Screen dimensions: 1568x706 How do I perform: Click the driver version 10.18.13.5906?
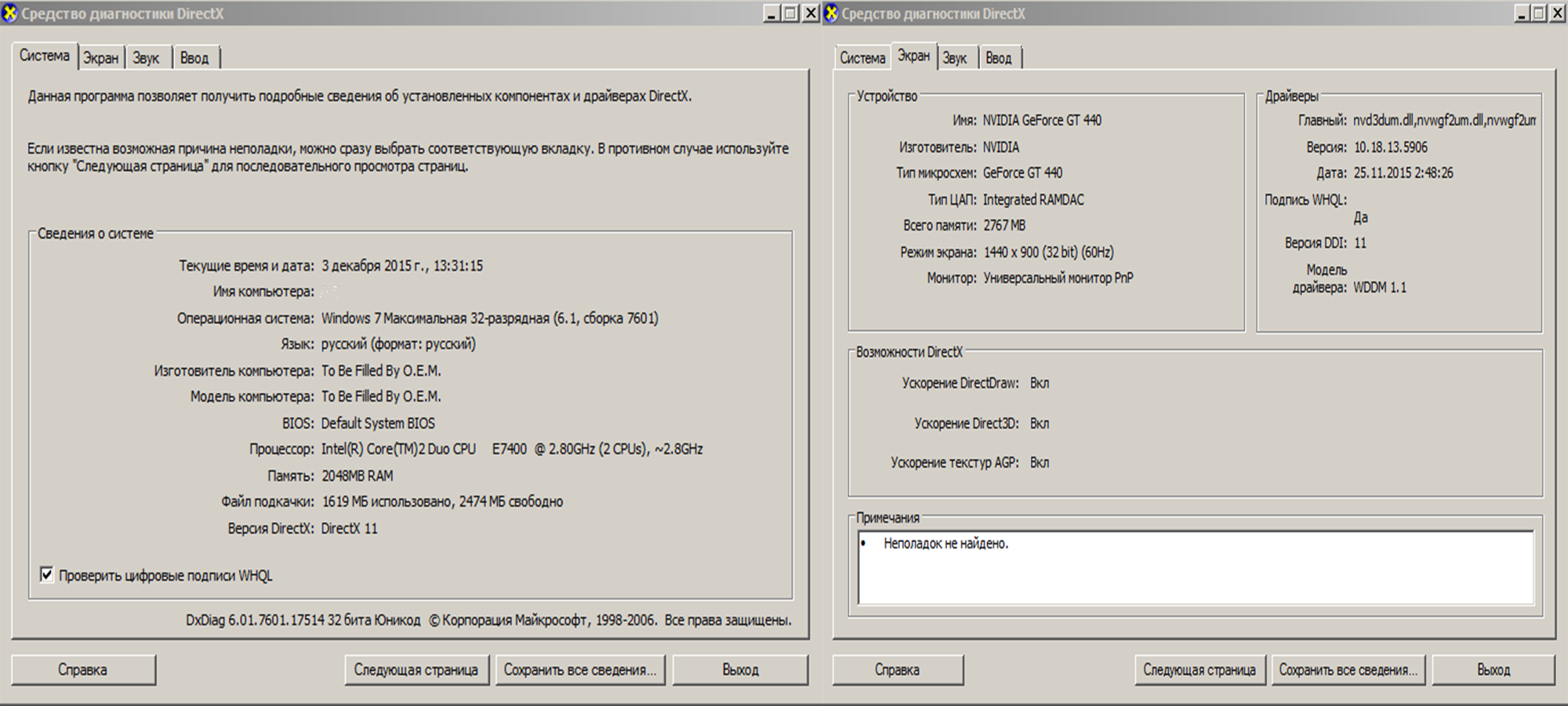tap(1391, 147)
